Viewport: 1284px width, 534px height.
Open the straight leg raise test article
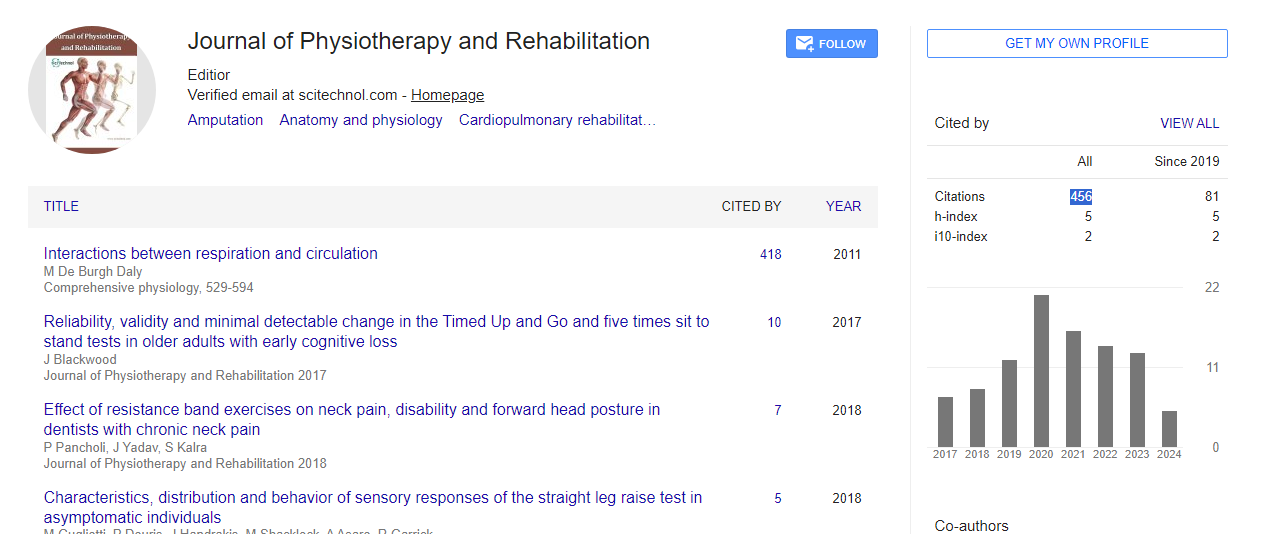373,508
